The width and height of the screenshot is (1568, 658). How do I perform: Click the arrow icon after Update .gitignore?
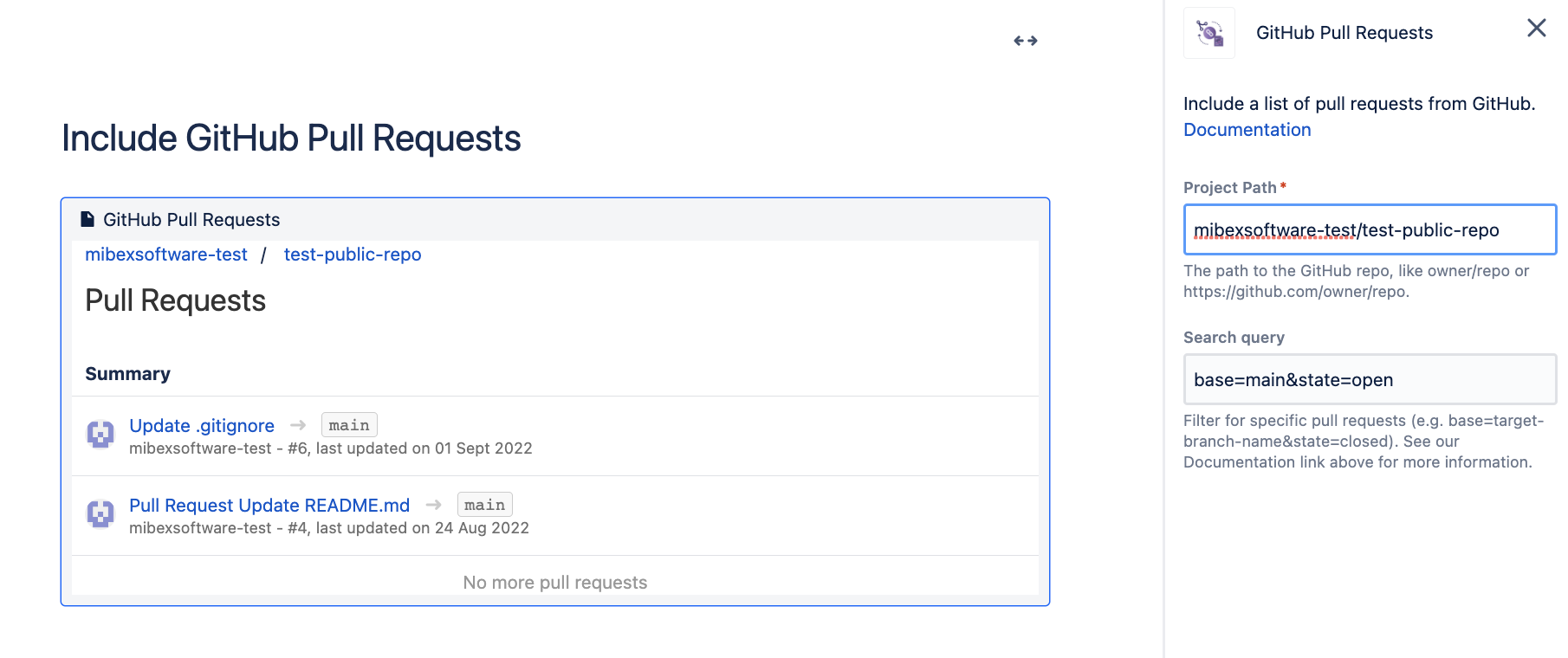click(x=298, y=425)
